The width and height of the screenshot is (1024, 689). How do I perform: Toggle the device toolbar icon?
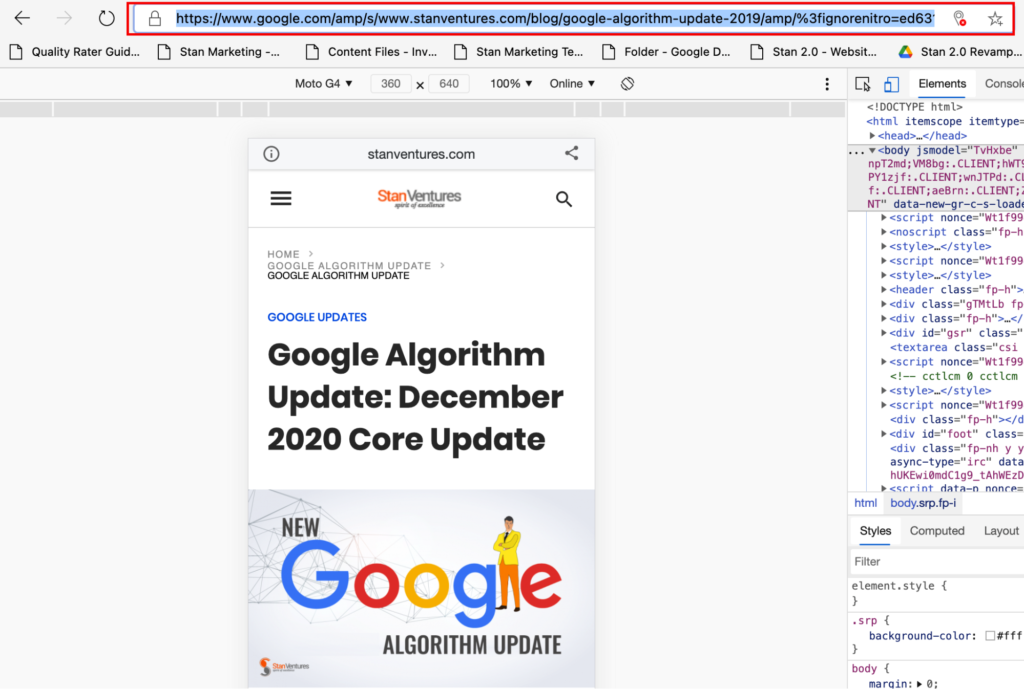pyautogui.click(x=891, y=84)
